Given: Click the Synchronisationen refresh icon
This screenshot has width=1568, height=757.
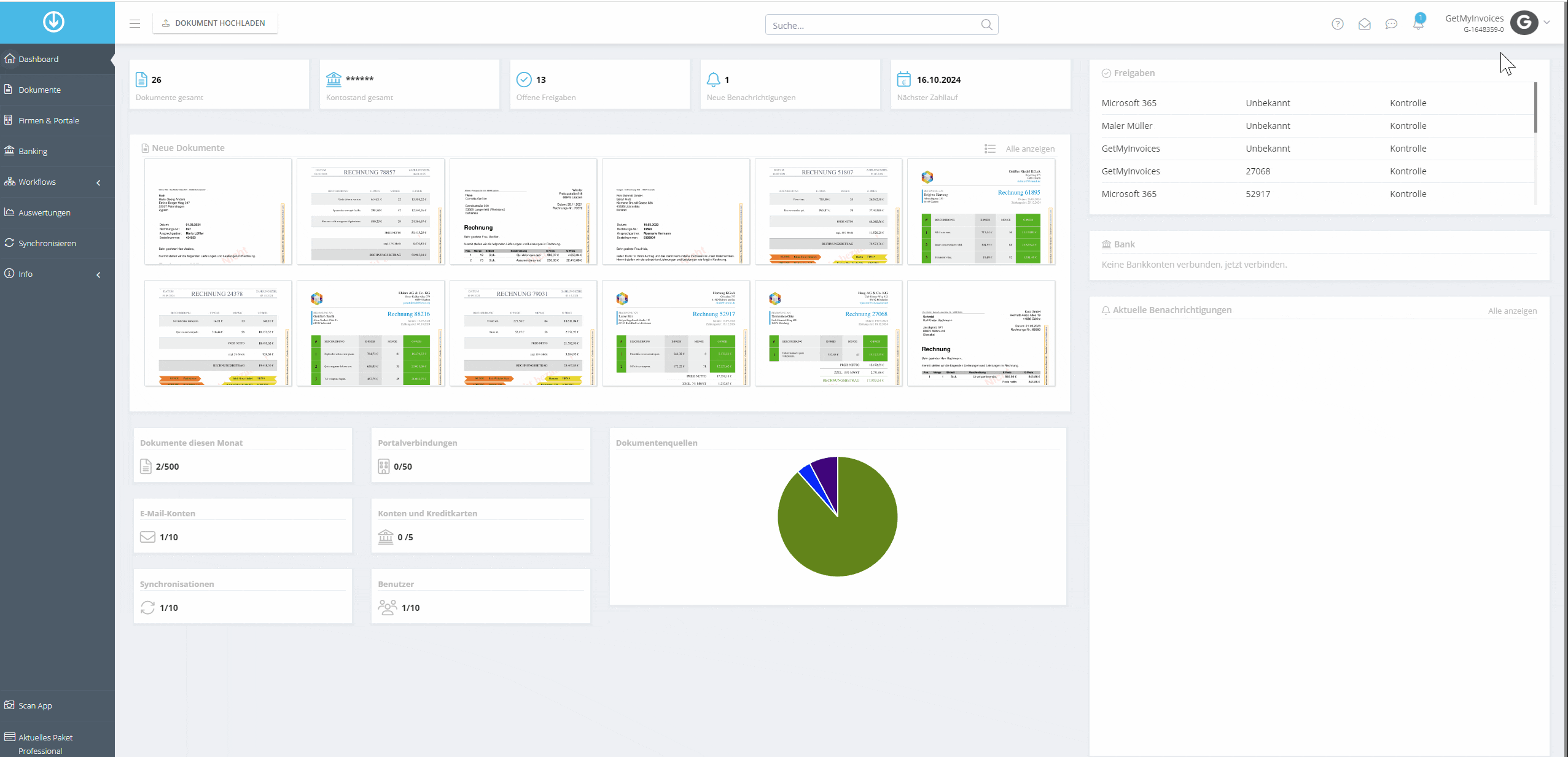Looking at the screenshot, I should click(x=147, y=607).
